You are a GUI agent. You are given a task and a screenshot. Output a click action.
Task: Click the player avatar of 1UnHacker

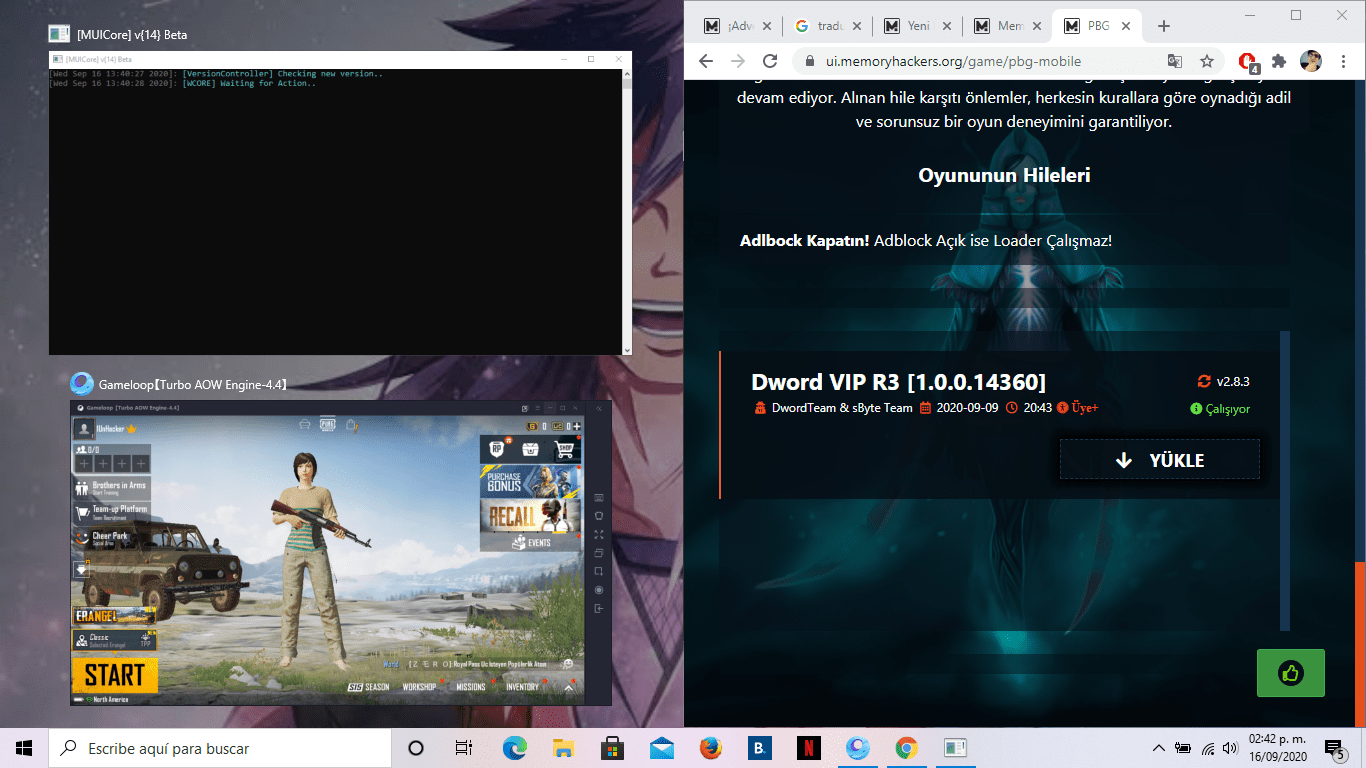(x=84, y=428)
